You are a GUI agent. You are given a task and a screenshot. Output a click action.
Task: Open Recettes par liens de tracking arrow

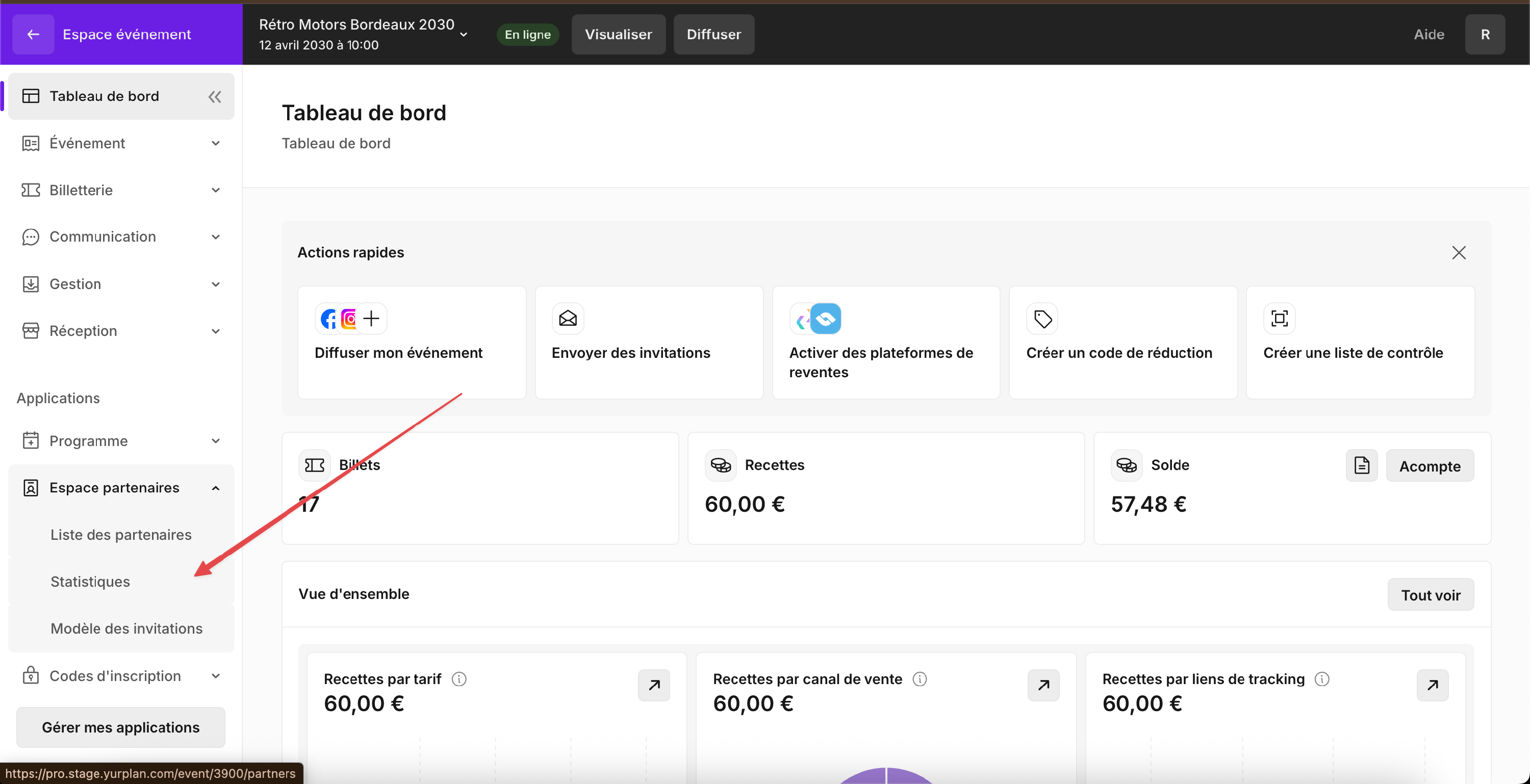click(1432, 686)
